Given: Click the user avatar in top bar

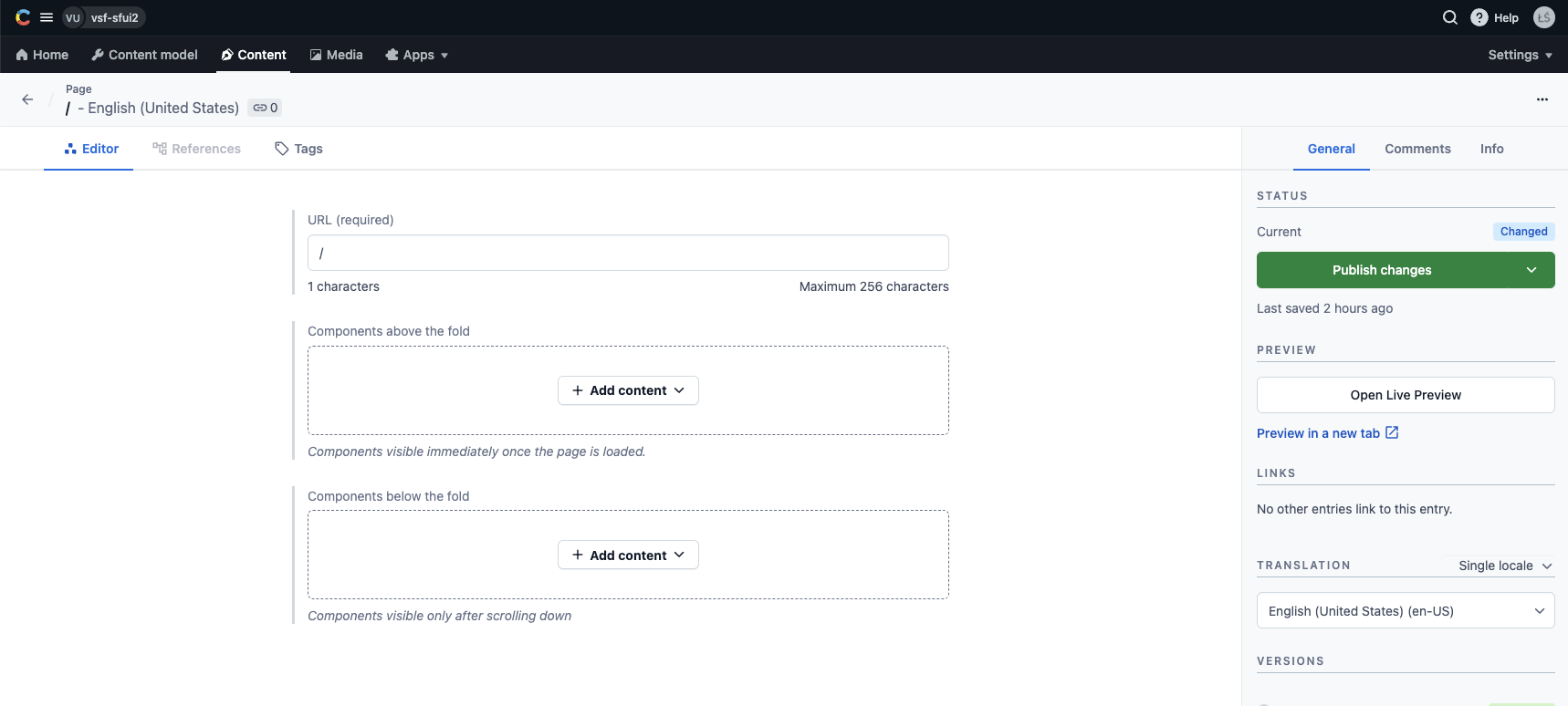Looking at the screenshot, I should 1543,17.
